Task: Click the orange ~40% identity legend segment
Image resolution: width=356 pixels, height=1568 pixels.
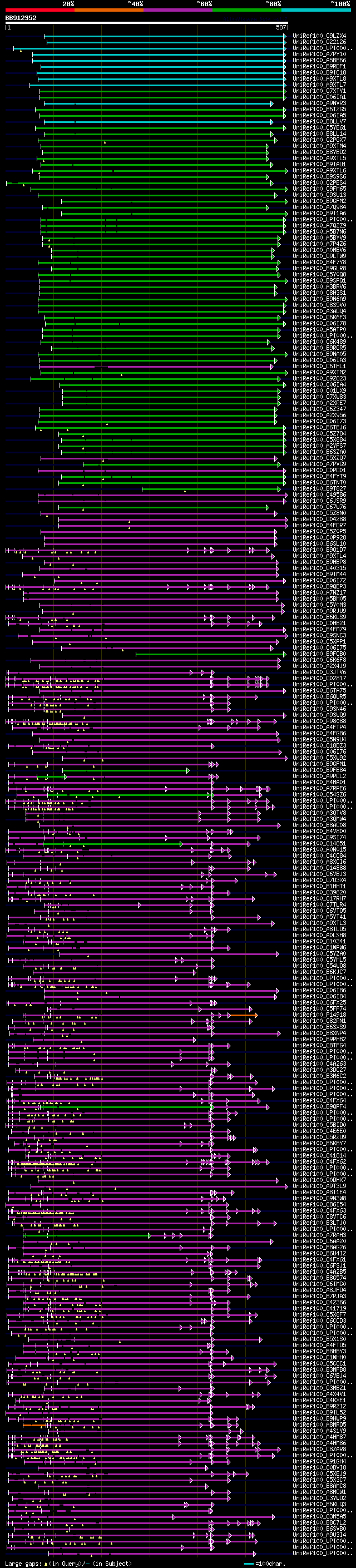Action: click(x=109, y=10)
